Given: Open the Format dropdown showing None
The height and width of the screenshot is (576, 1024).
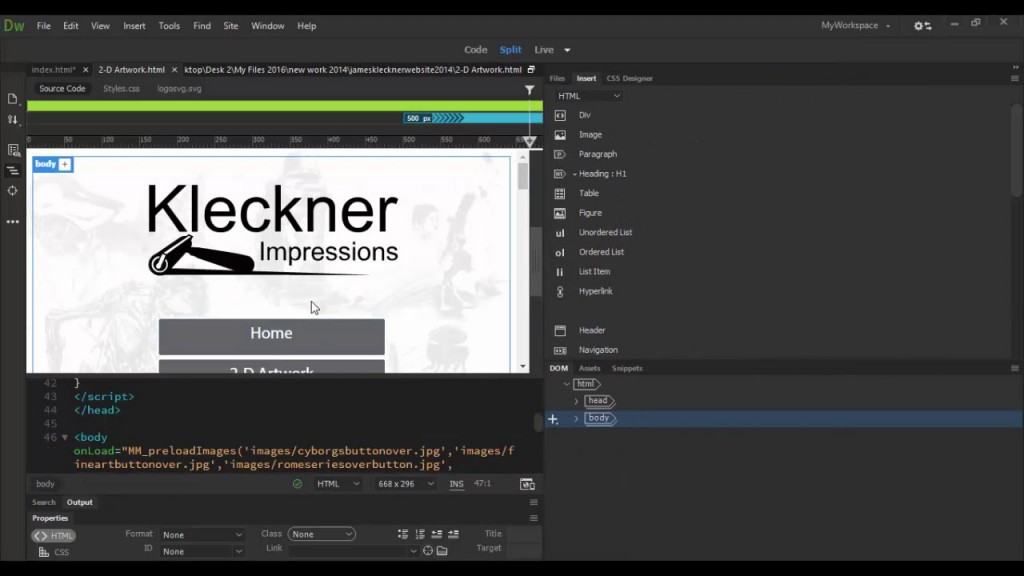Looking at the screenshot, I should [200, 534].
